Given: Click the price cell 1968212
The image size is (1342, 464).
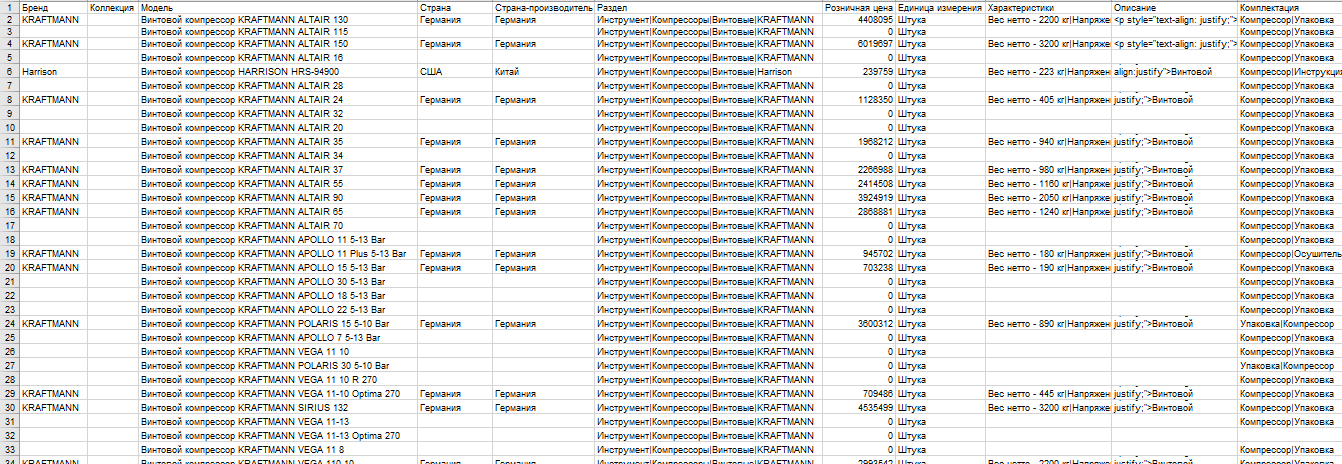Looking at the screenshot, I should click(x=859, y=142).
